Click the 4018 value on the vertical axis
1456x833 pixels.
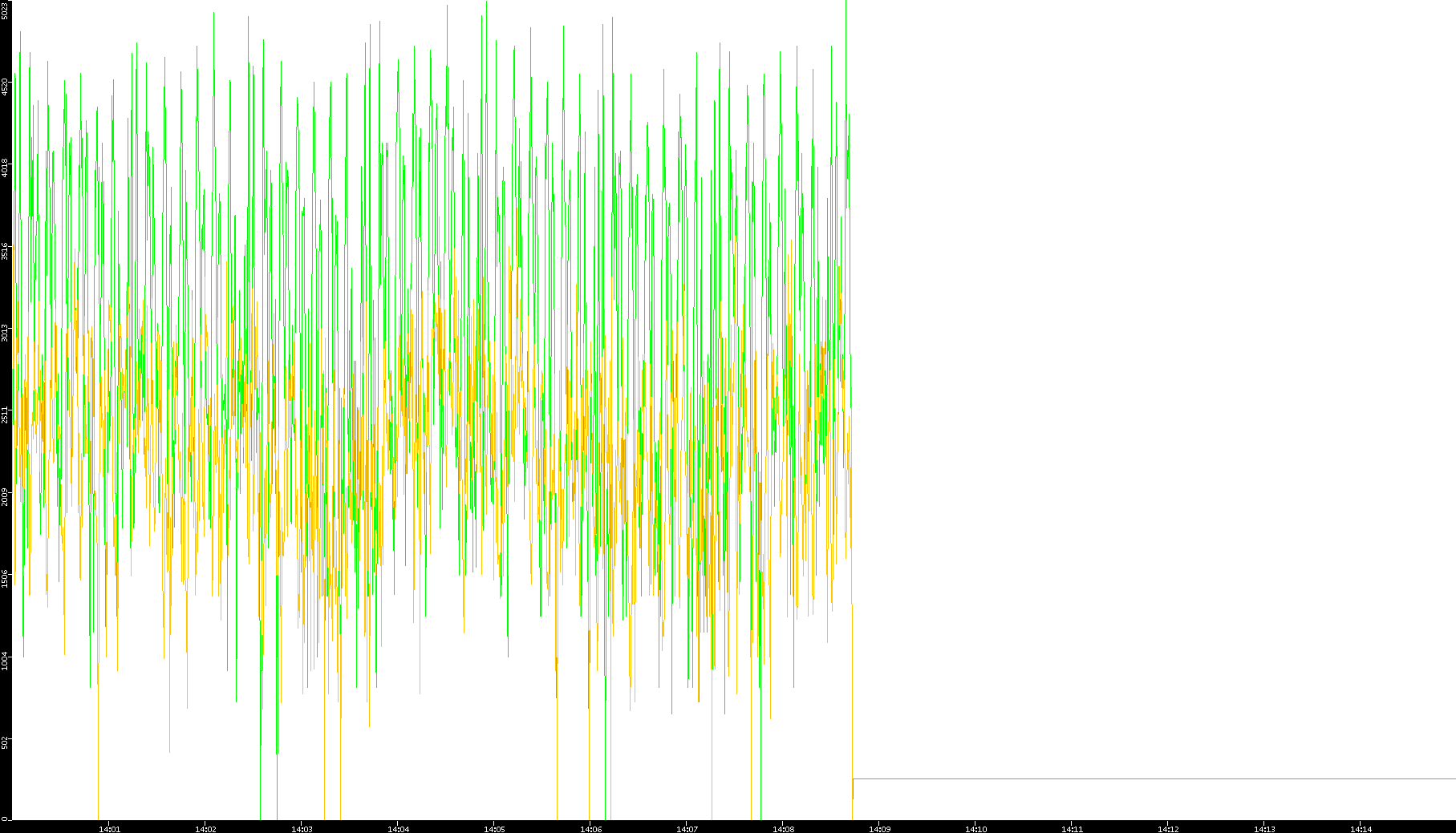coord(5,168)
